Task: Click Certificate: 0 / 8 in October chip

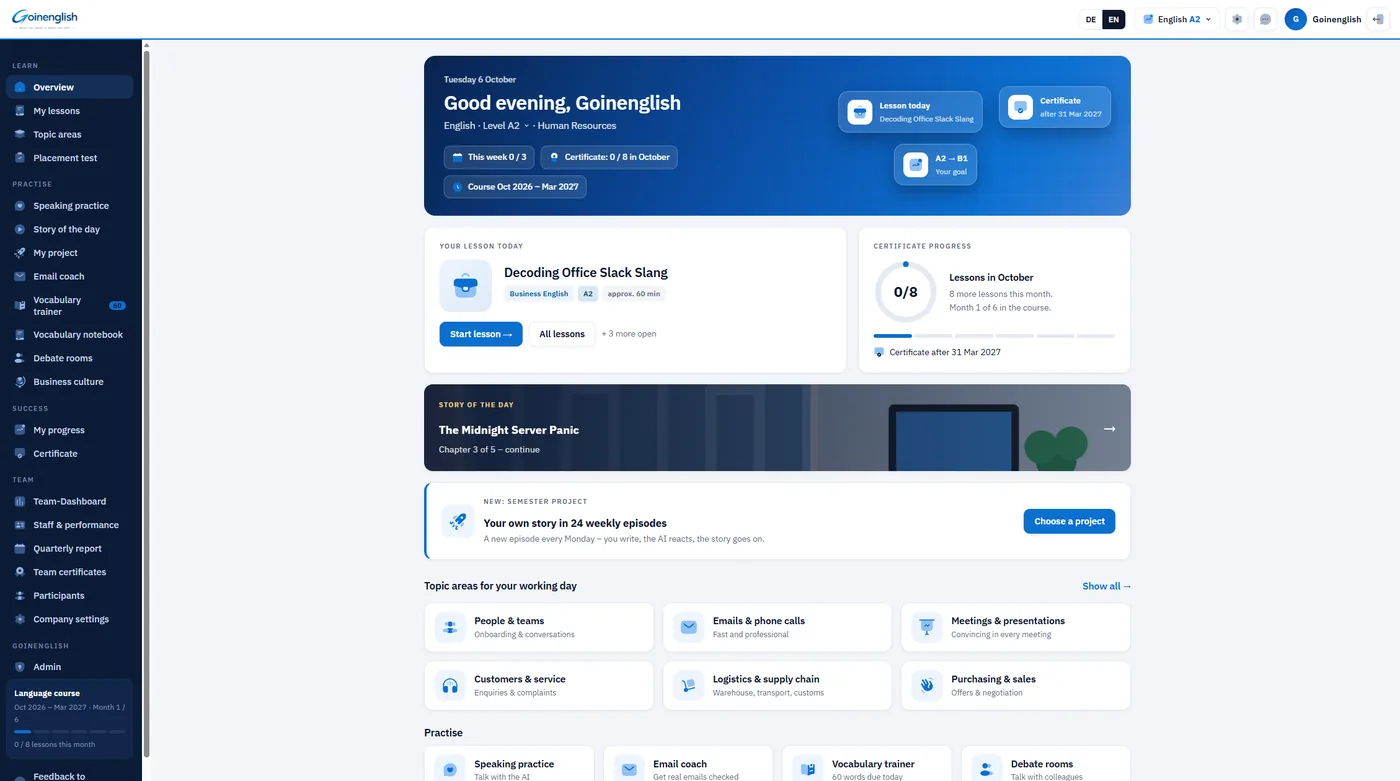Action: pyautogui.click(x=609, y=157)
